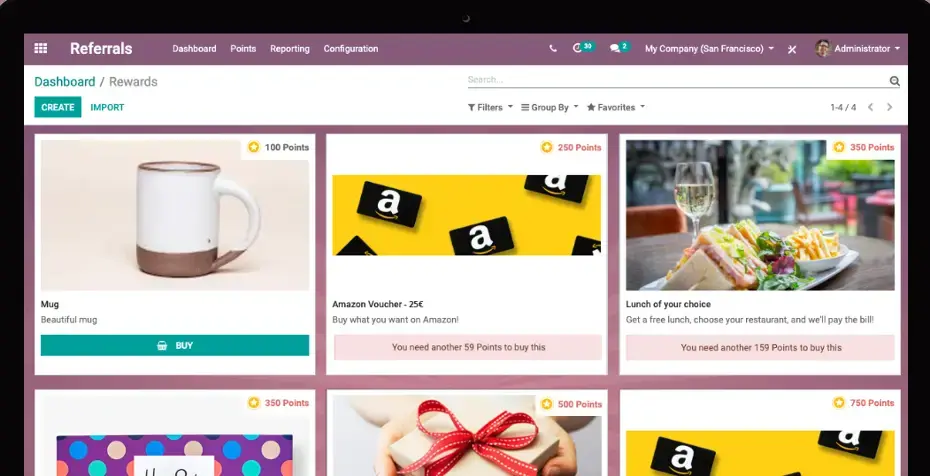Click the search magnifier icon
The image size is (930, 476).
894,81
